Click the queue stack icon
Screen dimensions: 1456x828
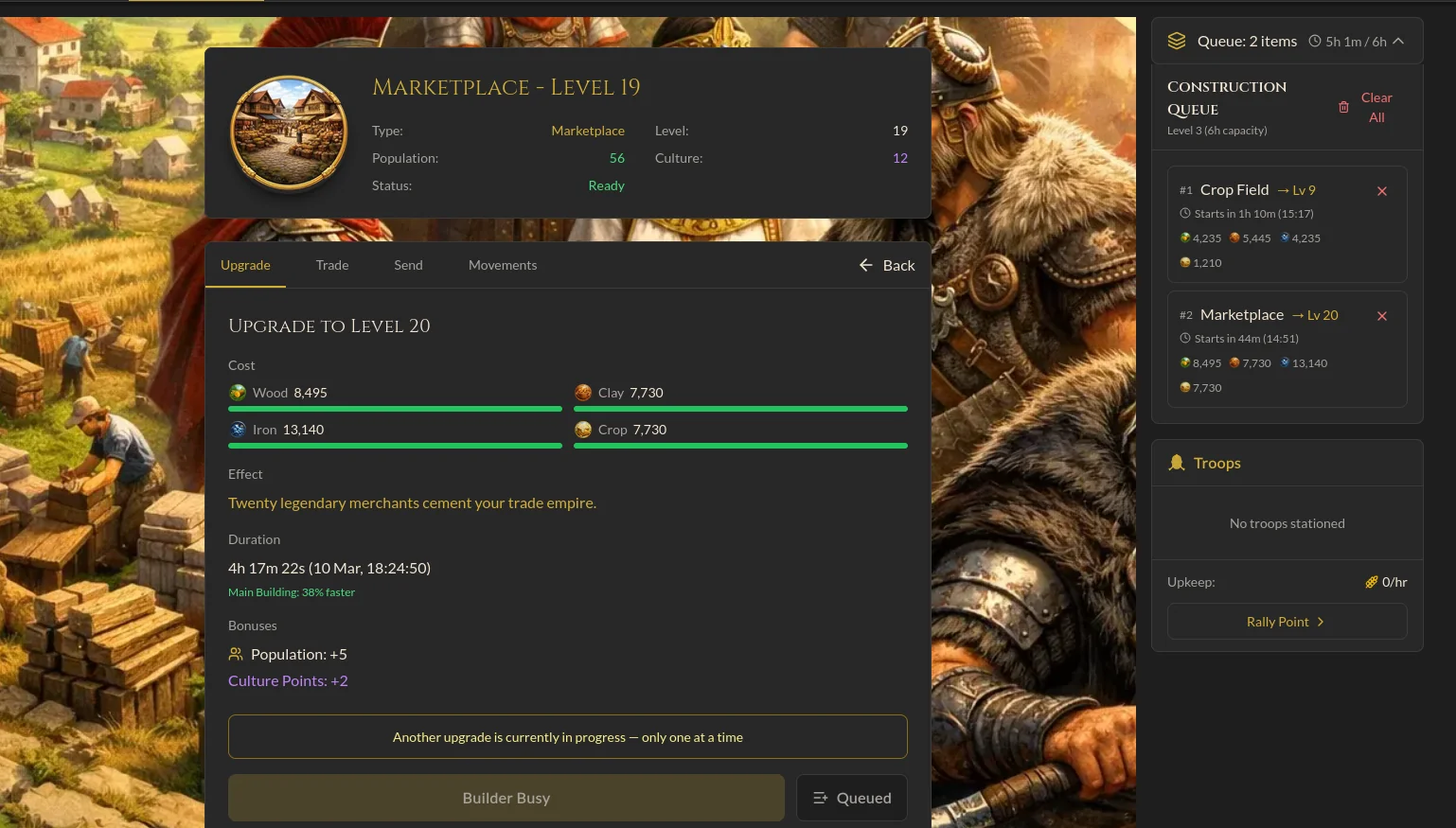[x=1177, y=41]
